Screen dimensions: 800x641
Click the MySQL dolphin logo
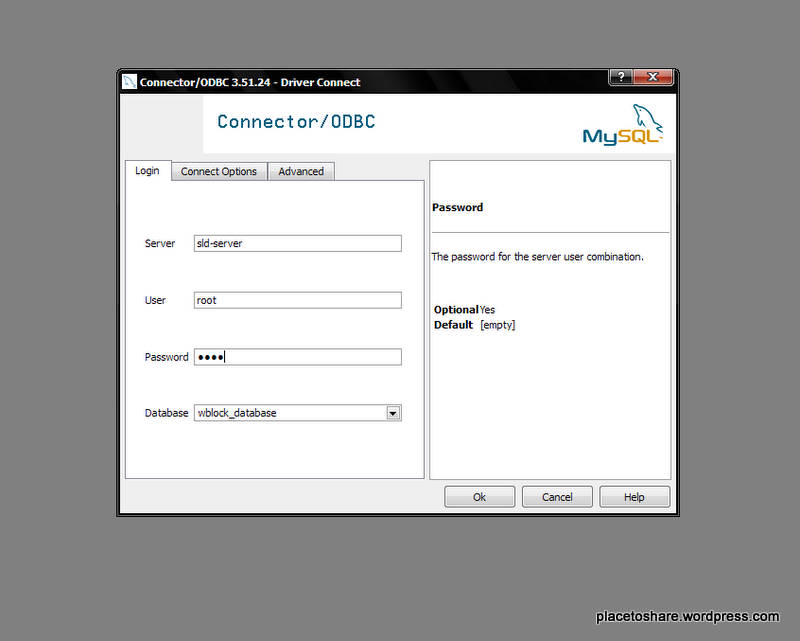pos(622,125)
